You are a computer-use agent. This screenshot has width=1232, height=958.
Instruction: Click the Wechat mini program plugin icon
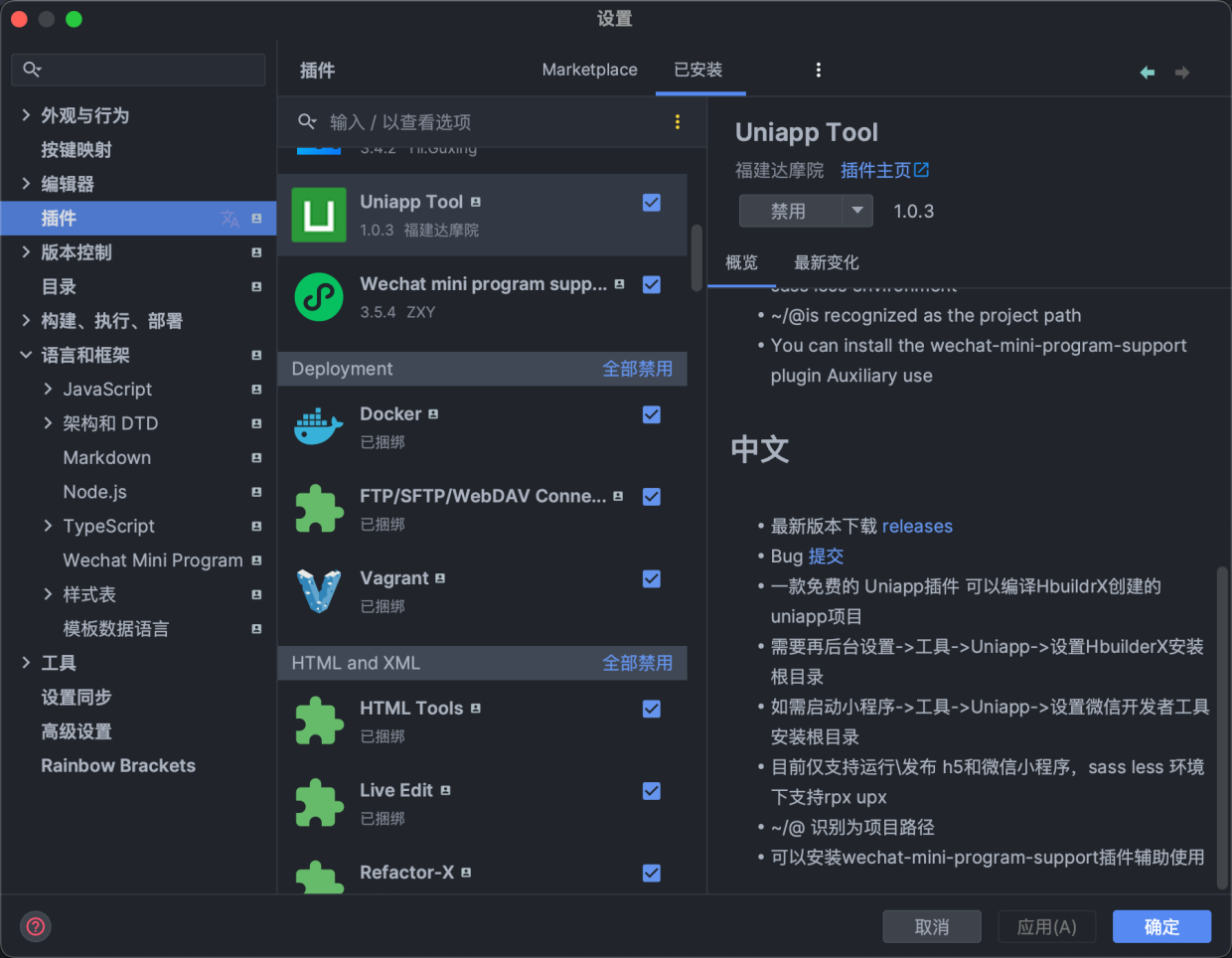tap(319, 297)
